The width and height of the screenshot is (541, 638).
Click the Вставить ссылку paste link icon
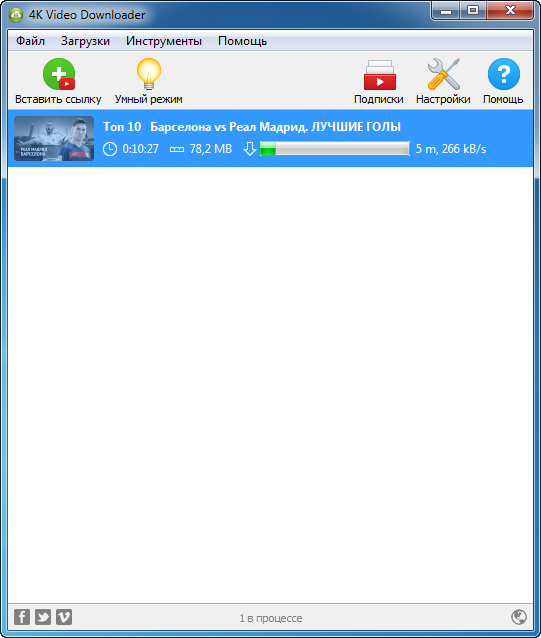(59, 74)
